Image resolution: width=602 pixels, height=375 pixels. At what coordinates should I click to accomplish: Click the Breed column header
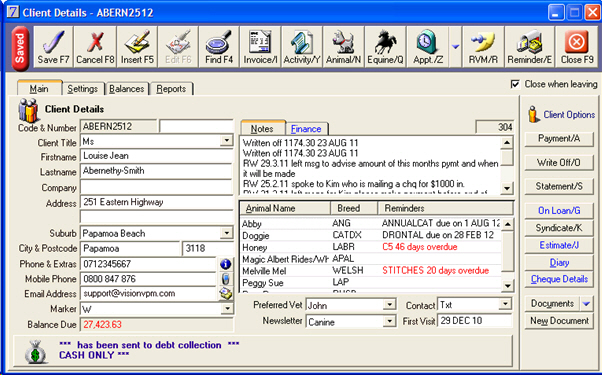(354, 208)
